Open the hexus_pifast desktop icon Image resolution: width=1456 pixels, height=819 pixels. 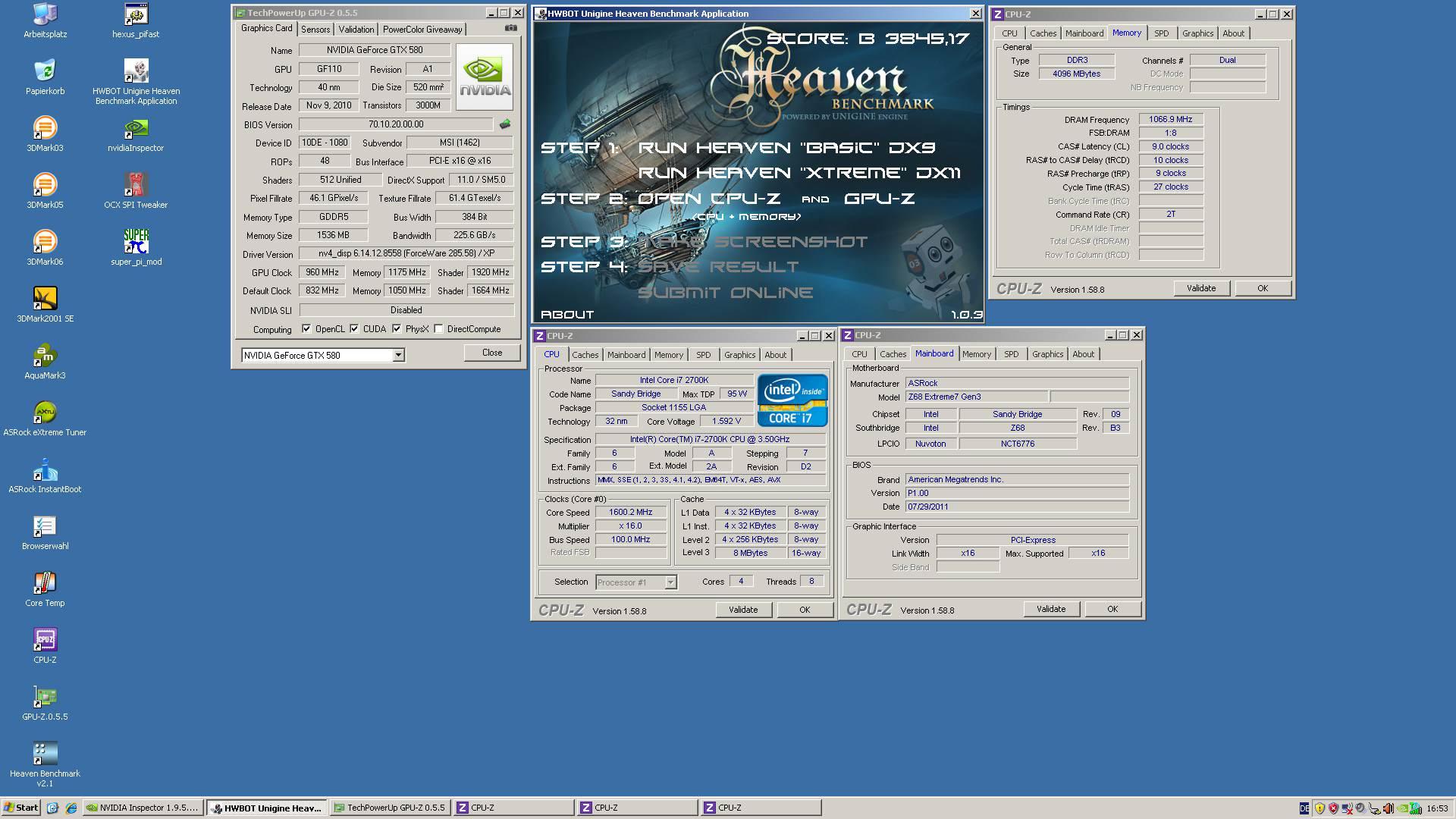click(x=136, y=20)
